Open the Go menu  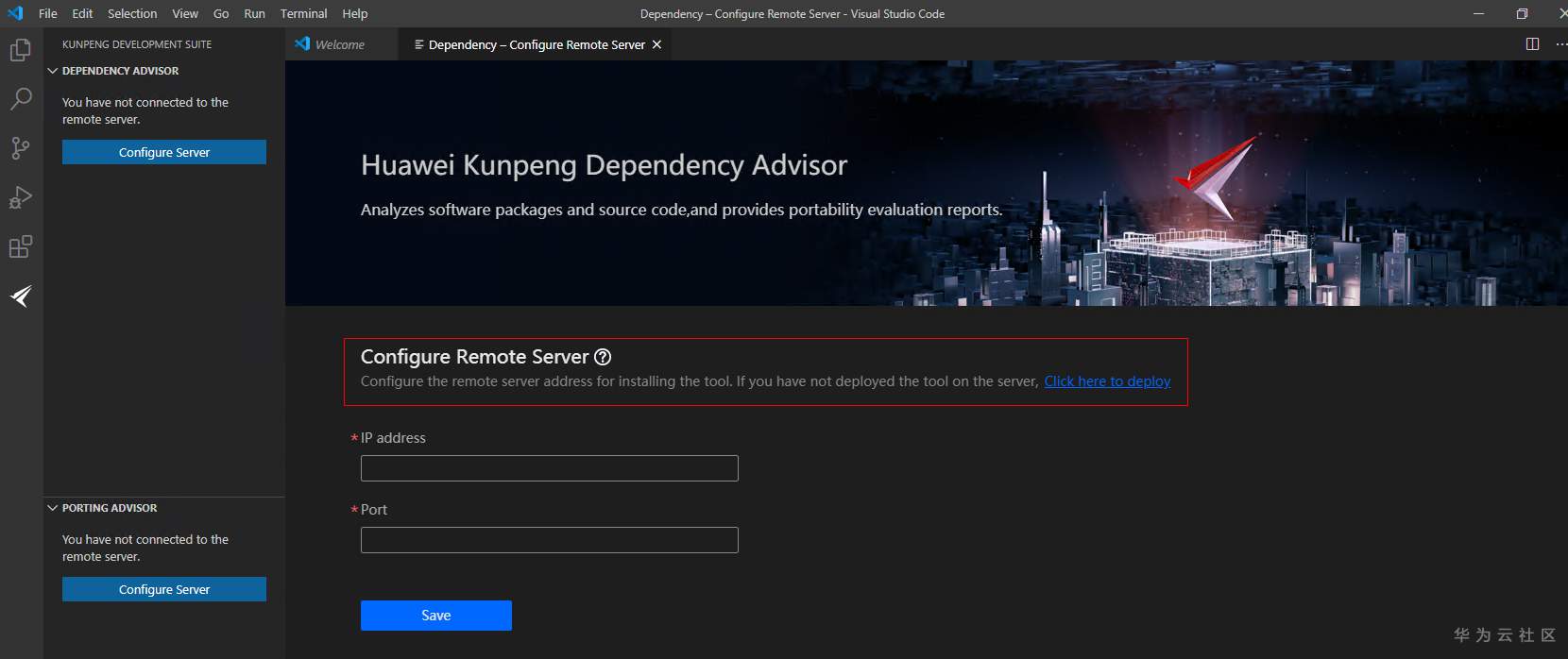[x=221, y=13]
